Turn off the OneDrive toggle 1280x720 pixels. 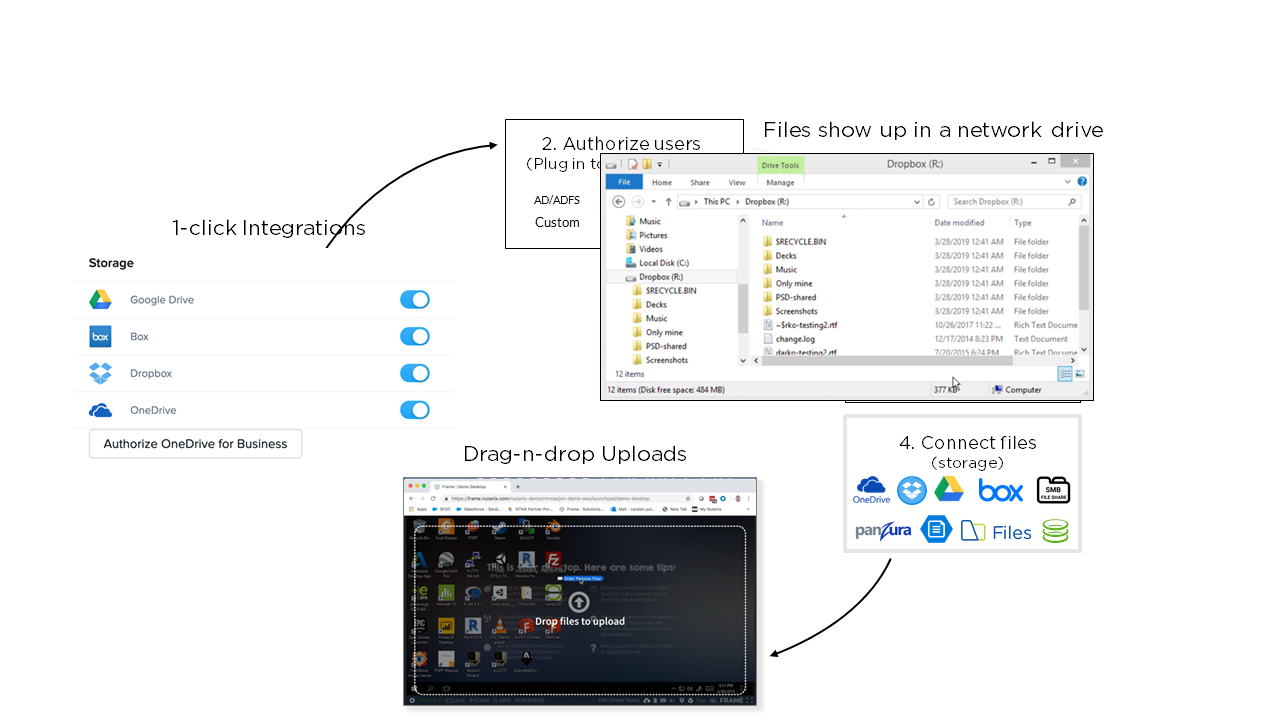click(414, 410)
